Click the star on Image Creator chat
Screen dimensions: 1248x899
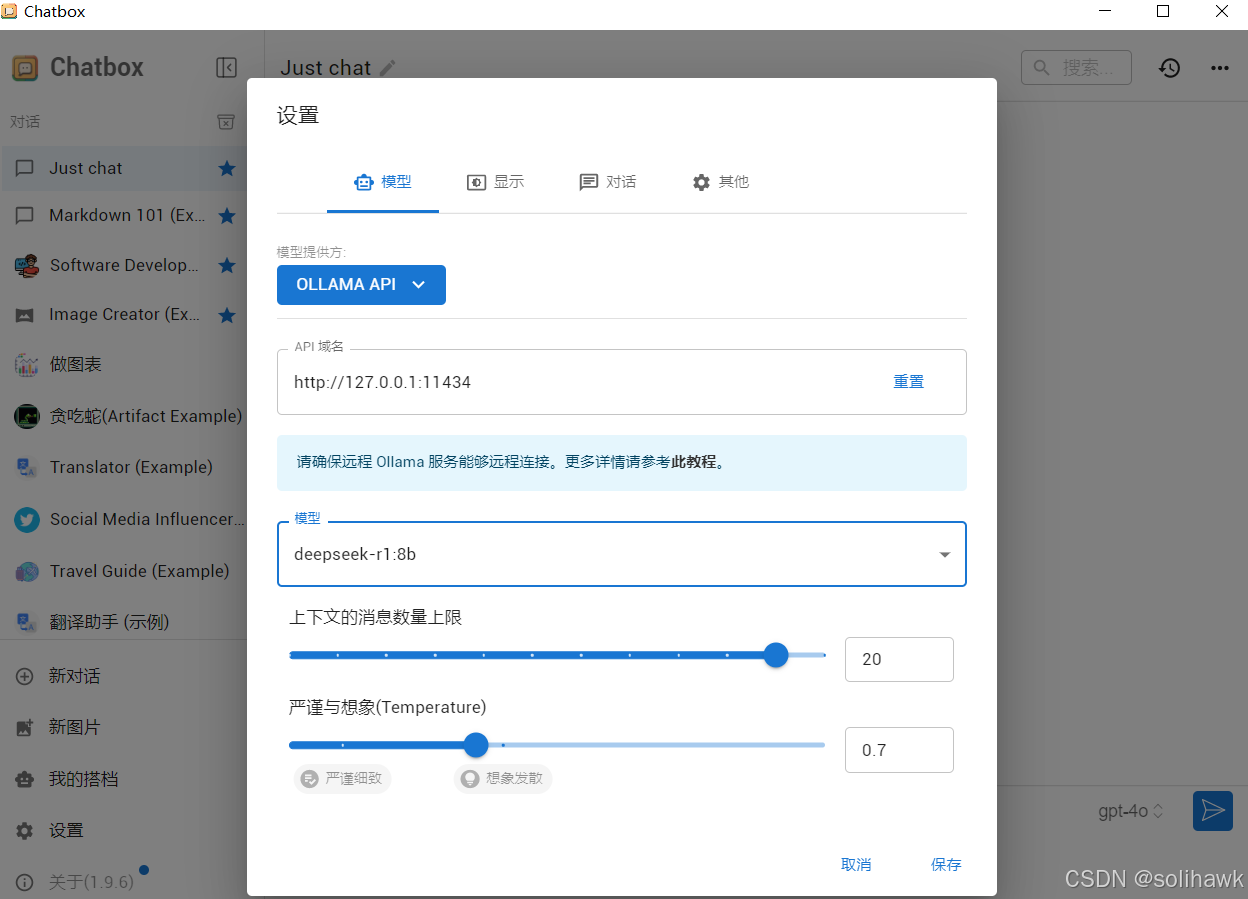click(x=227, y=315)
